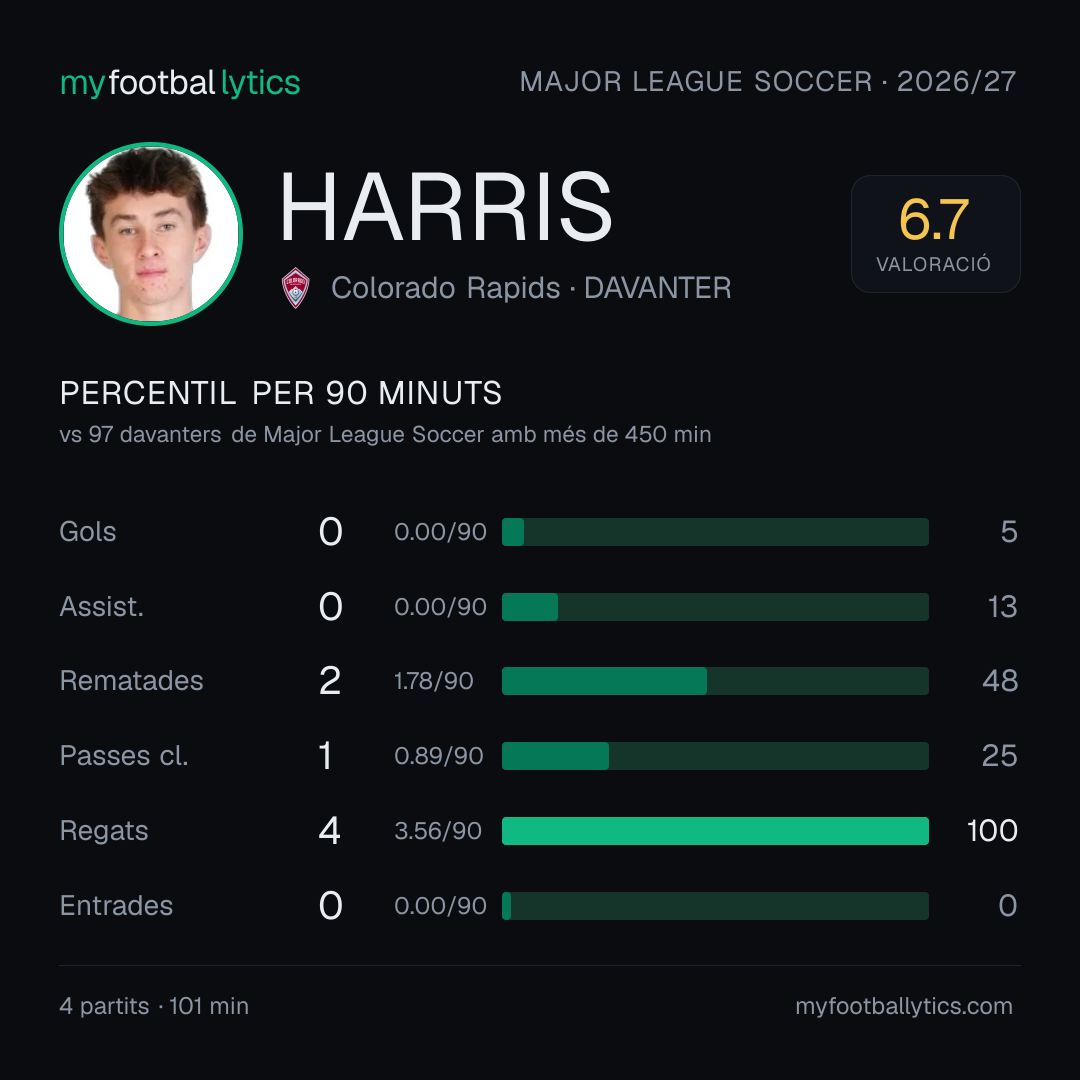
Task: Click the Entrades percentile bar
Action: point(715,906)
